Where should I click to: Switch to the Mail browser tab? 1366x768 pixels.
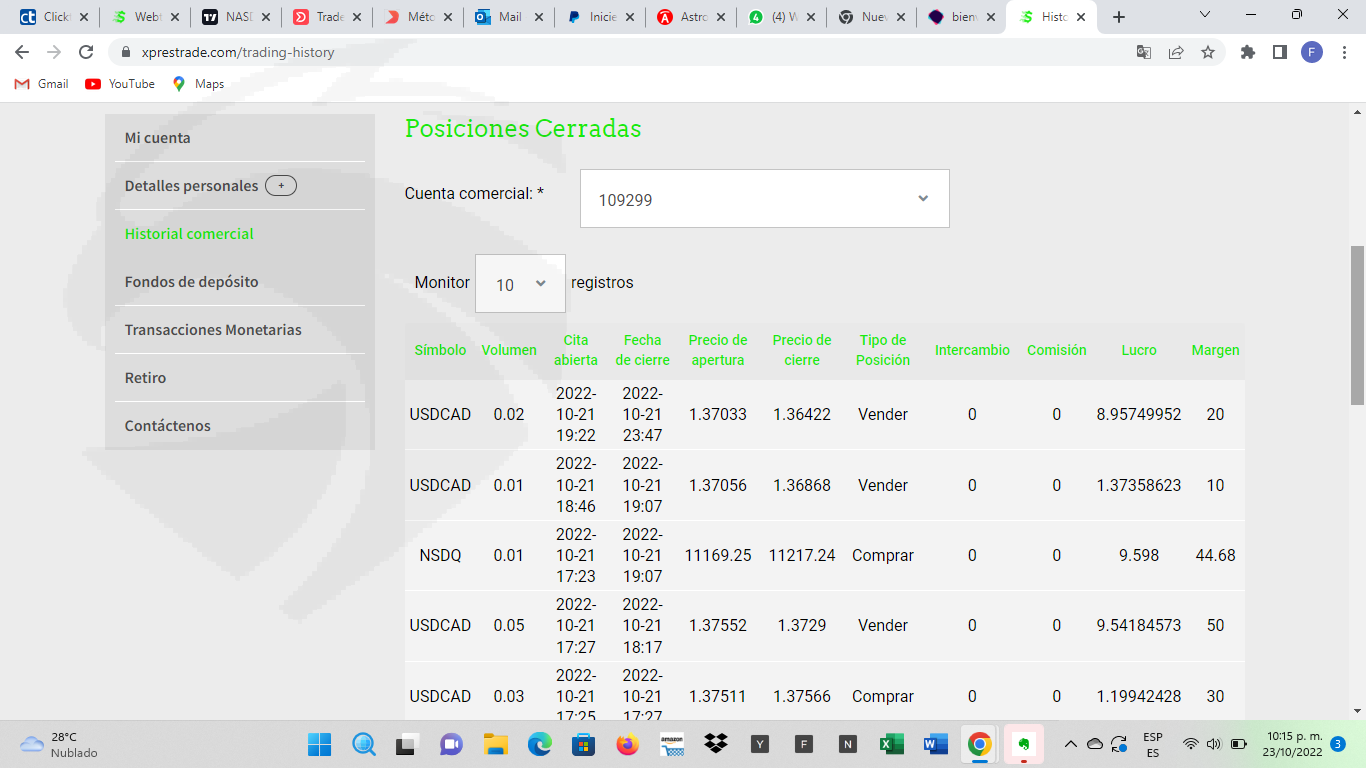pos(508,17)
